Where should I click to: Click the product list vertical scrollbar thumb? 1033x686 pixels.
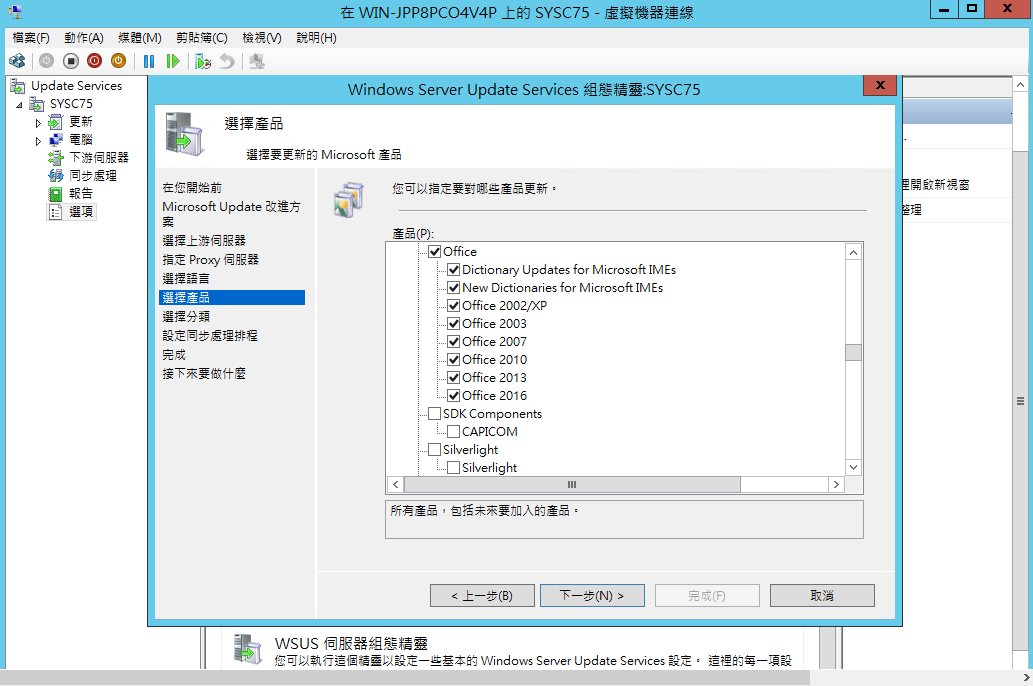point(853,353)
